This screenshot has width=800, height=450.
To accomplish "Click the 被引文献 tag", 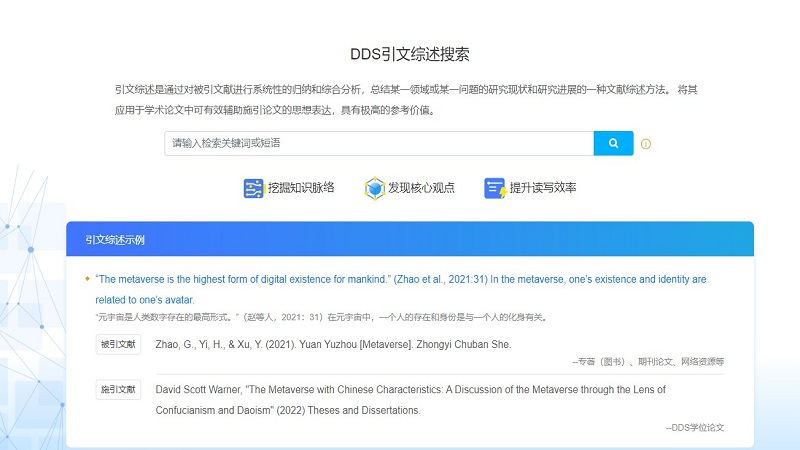I will (118, 344).
